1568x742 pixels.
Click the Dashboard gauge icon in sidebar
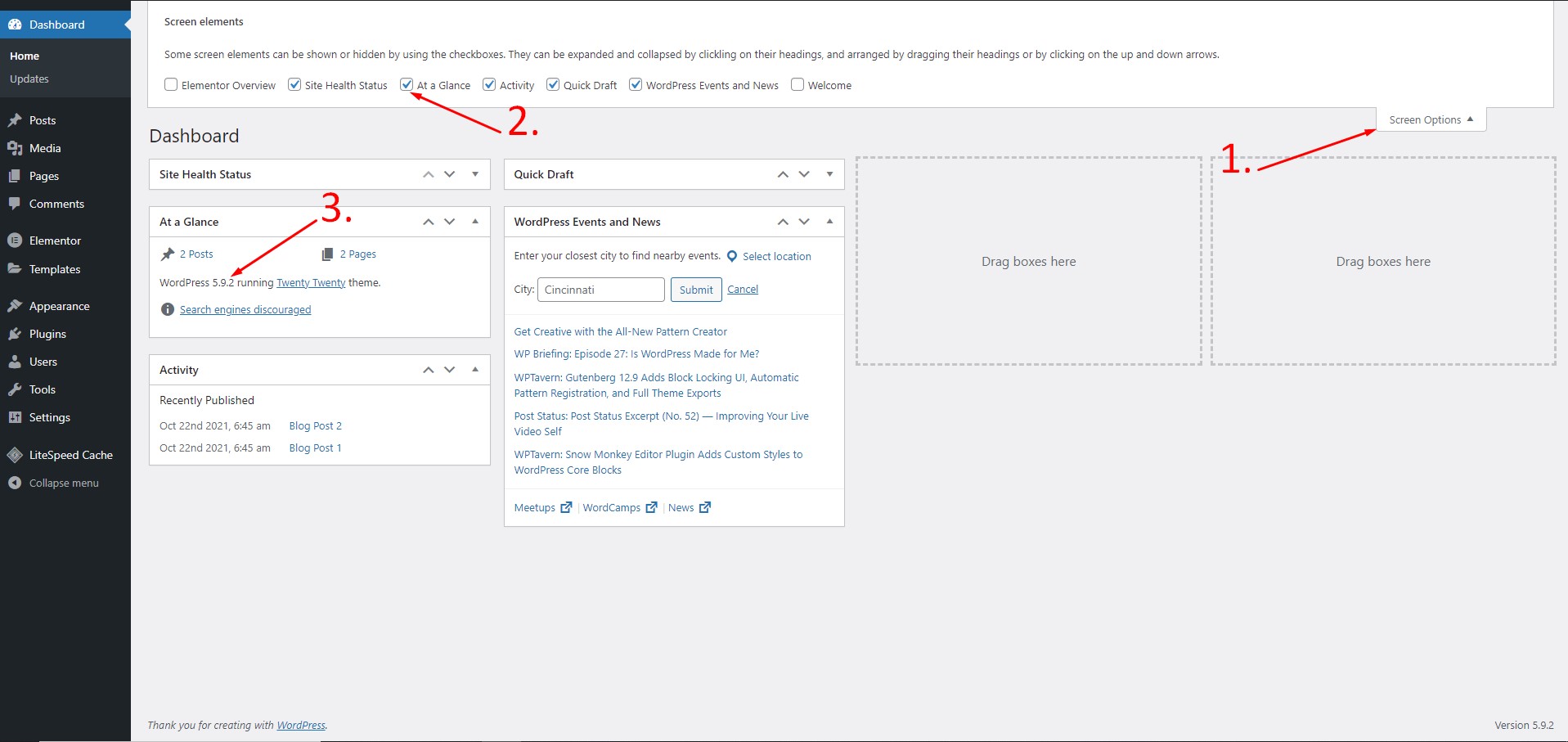(x=15, y=25)
